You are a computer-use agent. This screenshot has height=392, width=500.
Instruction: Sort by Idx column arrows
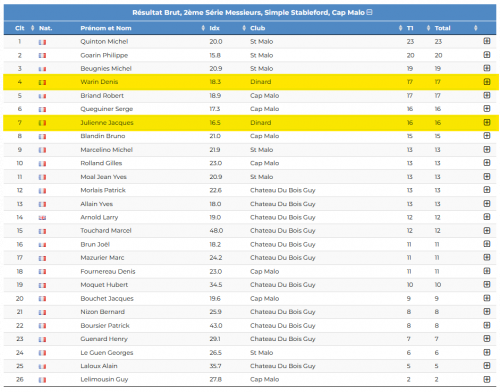pyautogui.click(x=244, y=28)
